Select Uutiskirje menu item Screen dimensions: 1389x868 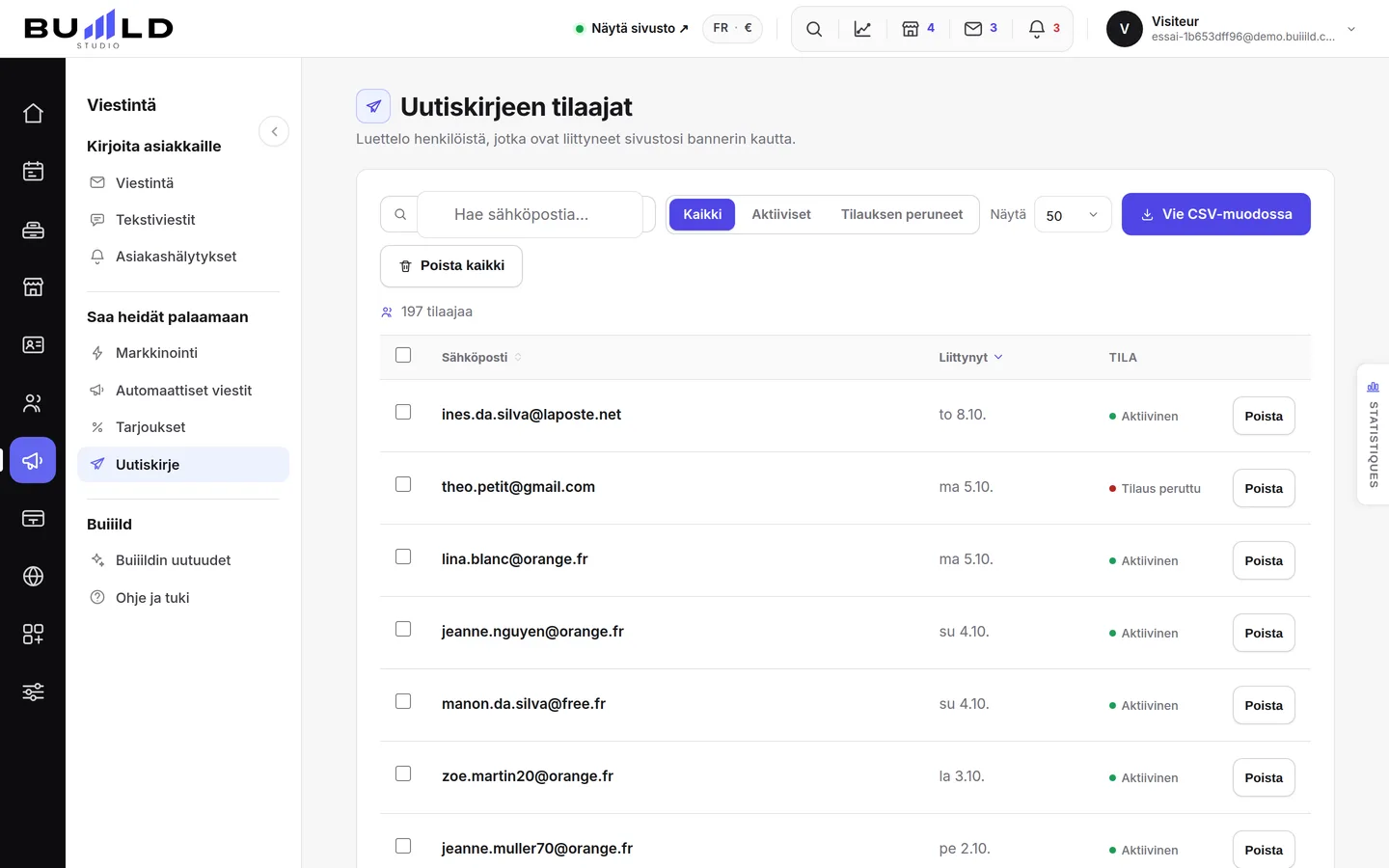click(x=183, y=465)
